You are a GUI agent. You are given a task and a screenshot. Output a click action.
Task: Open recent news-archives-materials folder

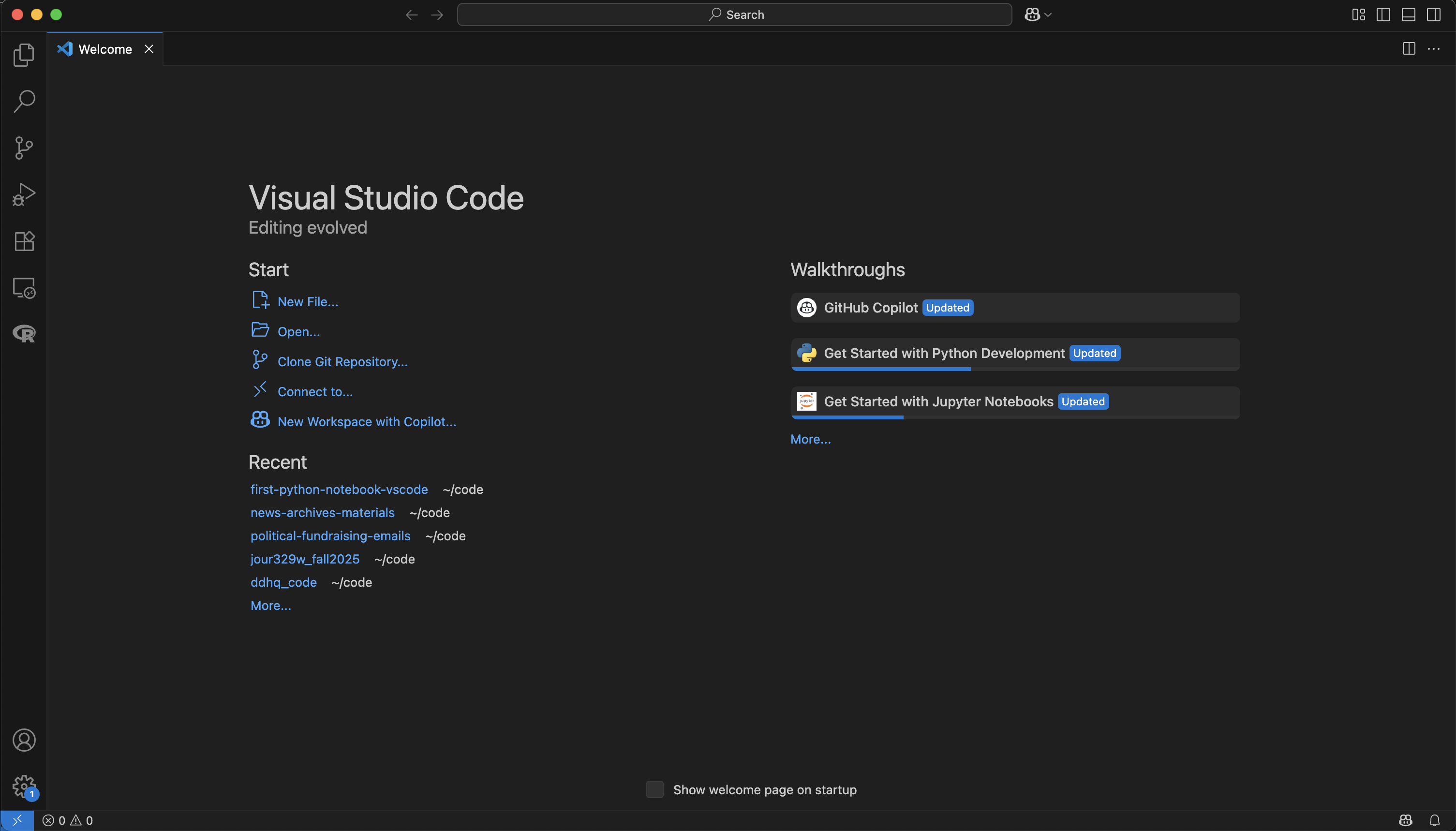[x=323, y=513]
